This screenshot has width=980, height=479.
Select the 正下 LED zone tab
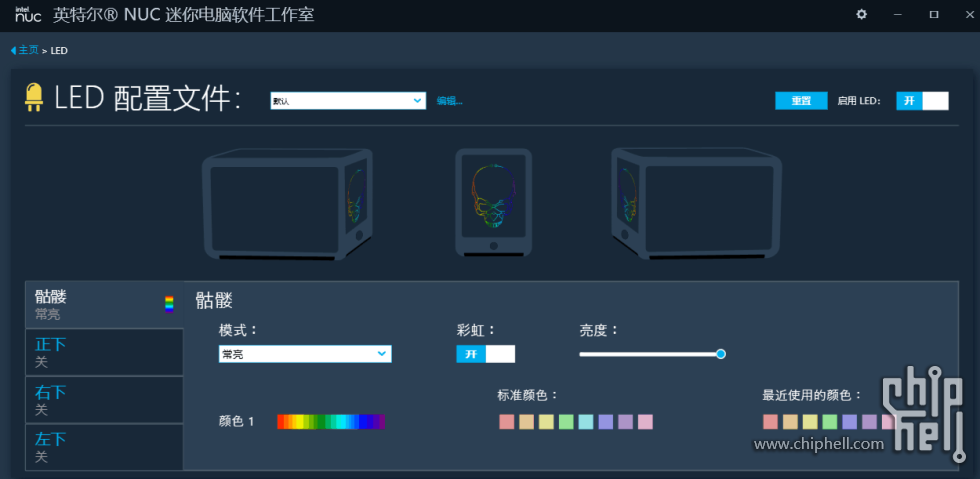click(x=104, y=352)
